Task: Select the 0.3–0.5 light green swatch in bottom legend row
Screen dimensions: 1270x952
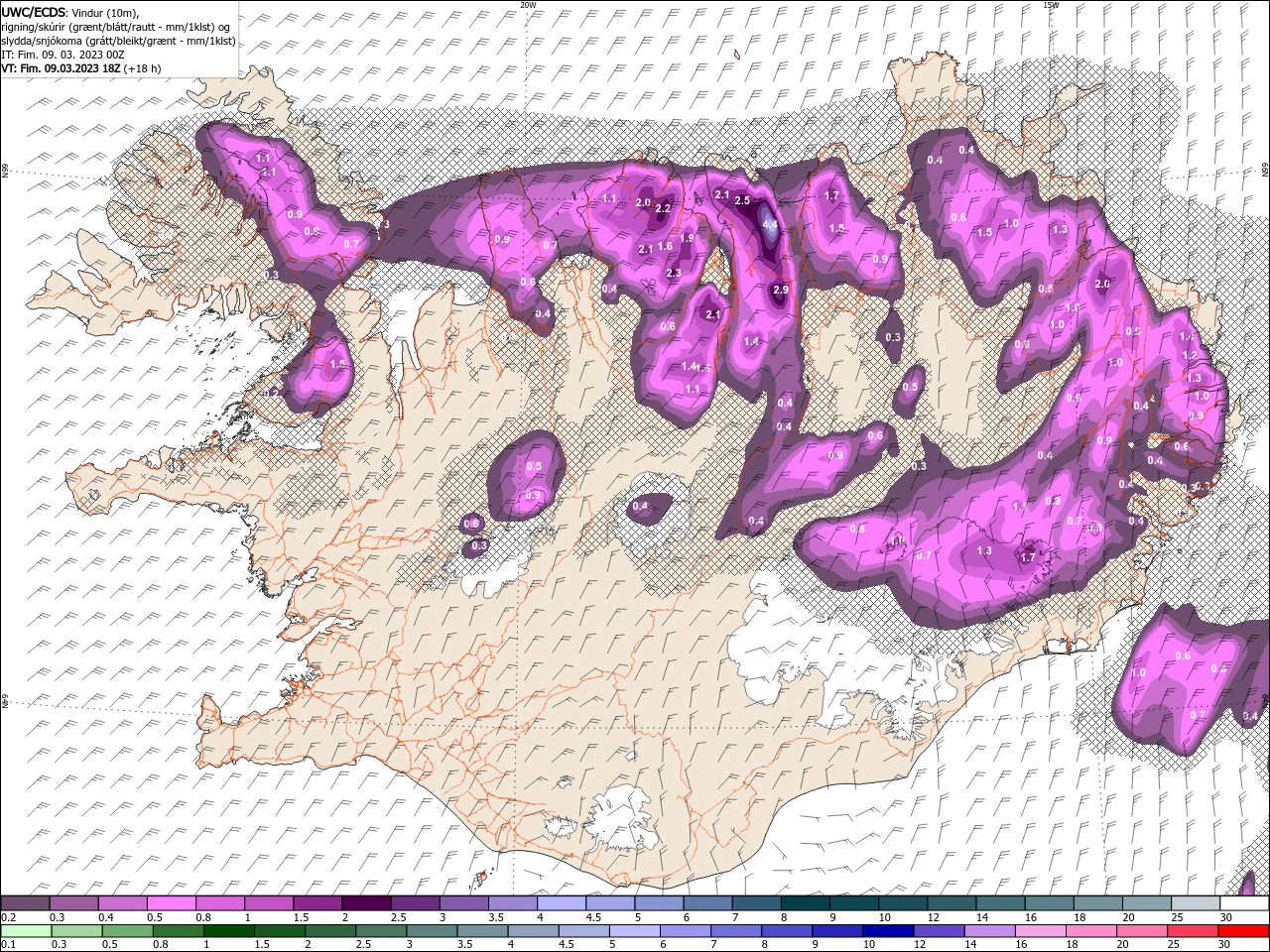Action: pos(76,931)
